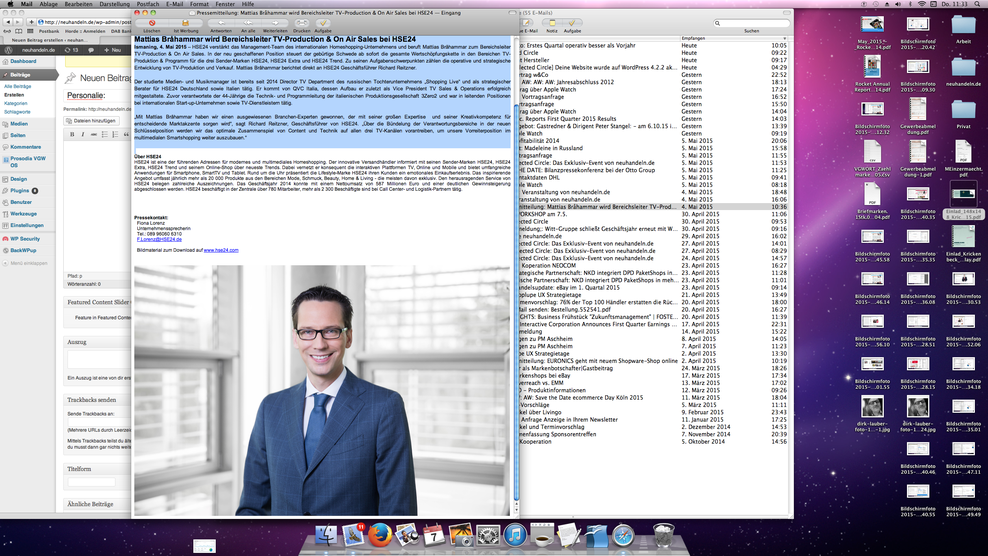The width and height of the screenshot is (988, 556).
Task: Click the Italic icon in WordPress editor
Action: (x=83, y=134)
